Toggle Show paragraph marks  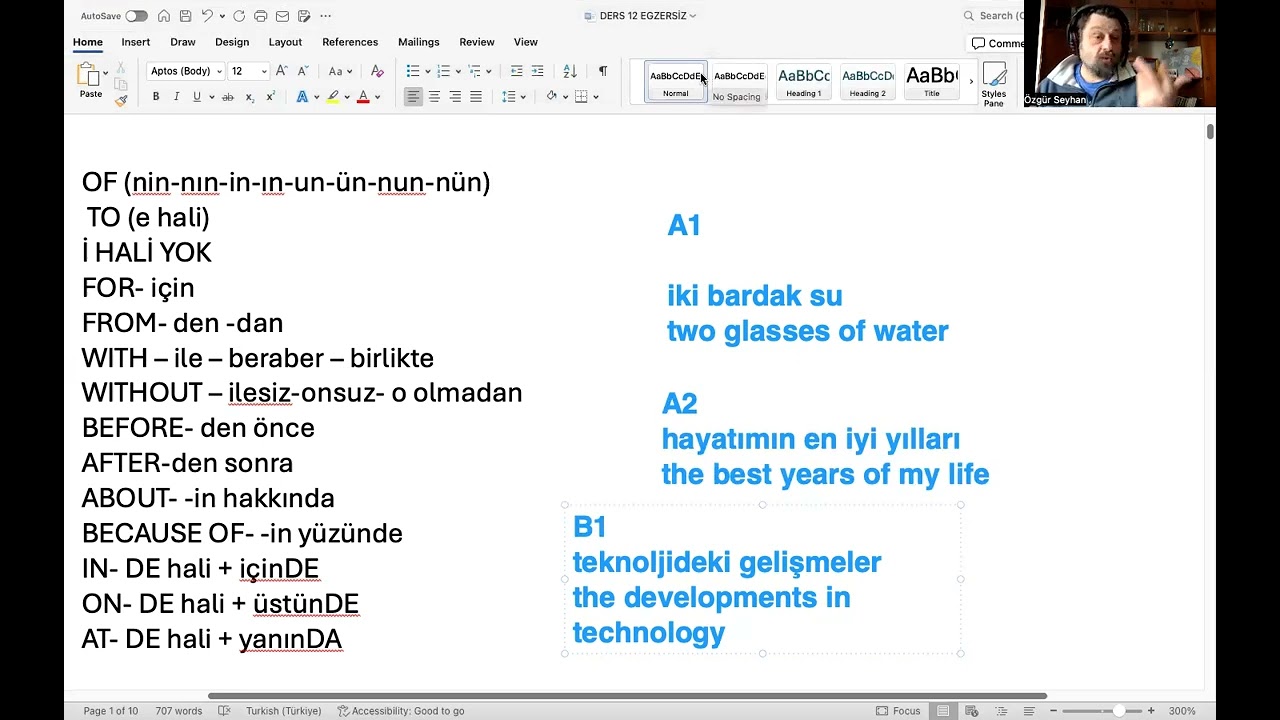pos(602,71)
